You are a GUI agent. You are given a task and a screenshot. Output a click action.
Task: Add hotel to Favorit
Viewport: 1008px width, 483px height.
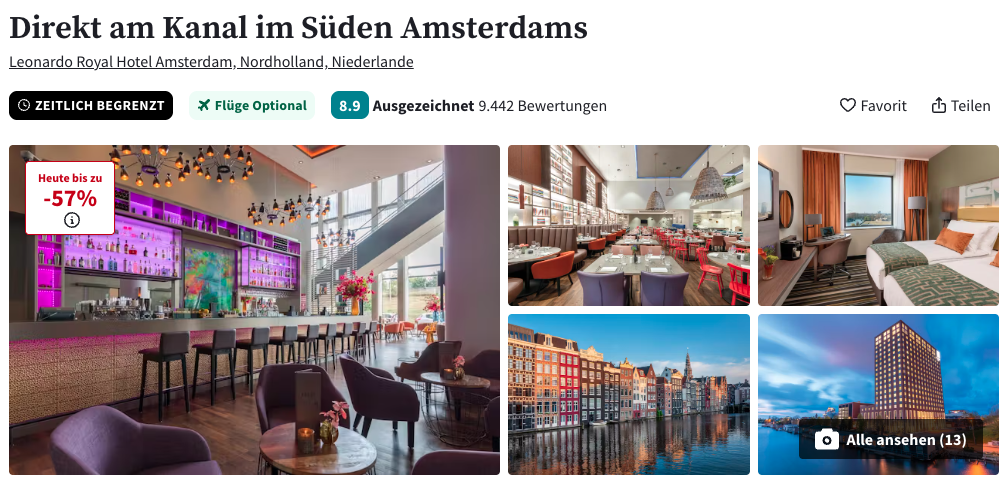pyautogui.click(x=873, y=105)
